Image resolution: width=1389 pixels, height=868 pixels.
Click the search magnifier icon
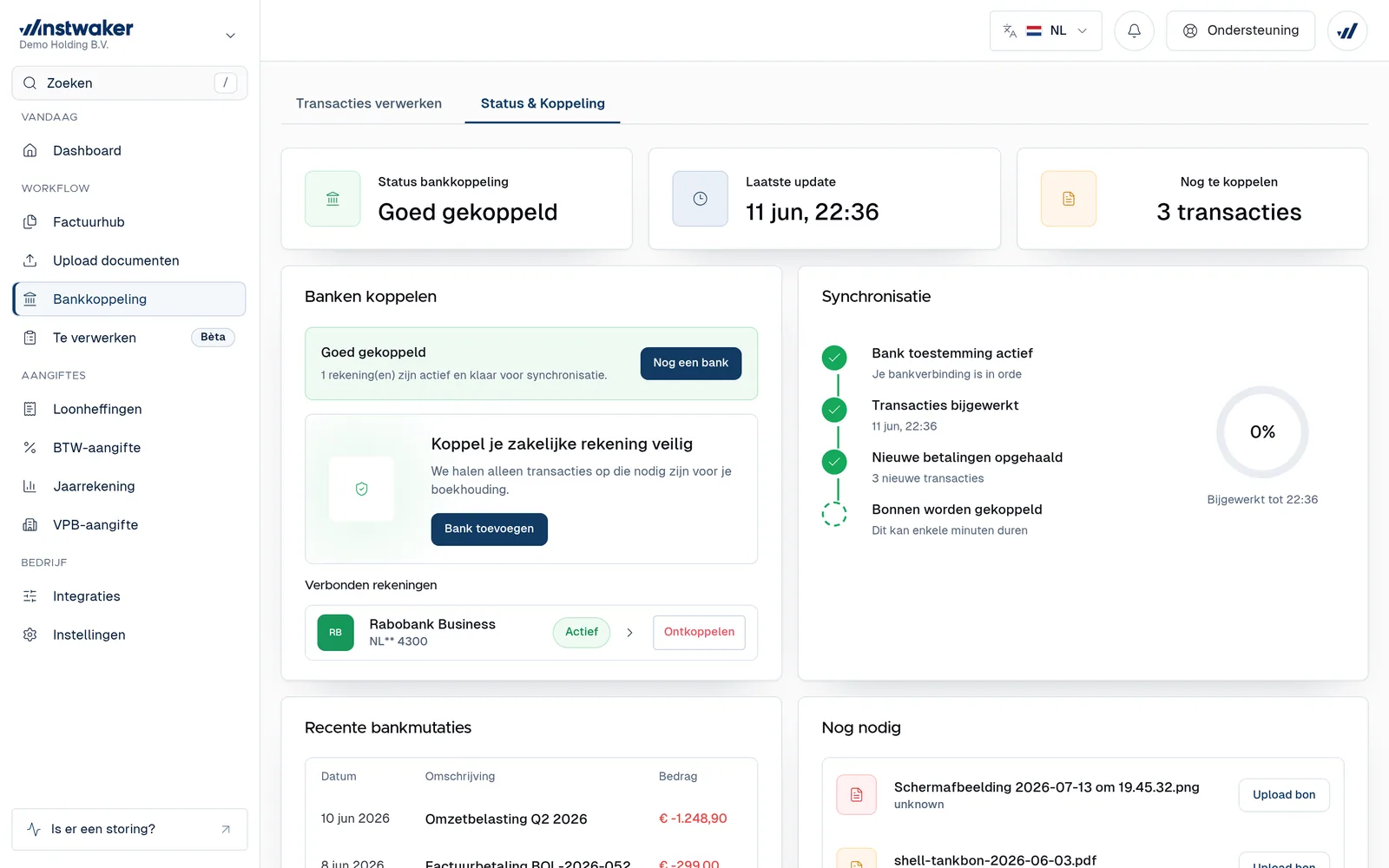pos(30,83)
